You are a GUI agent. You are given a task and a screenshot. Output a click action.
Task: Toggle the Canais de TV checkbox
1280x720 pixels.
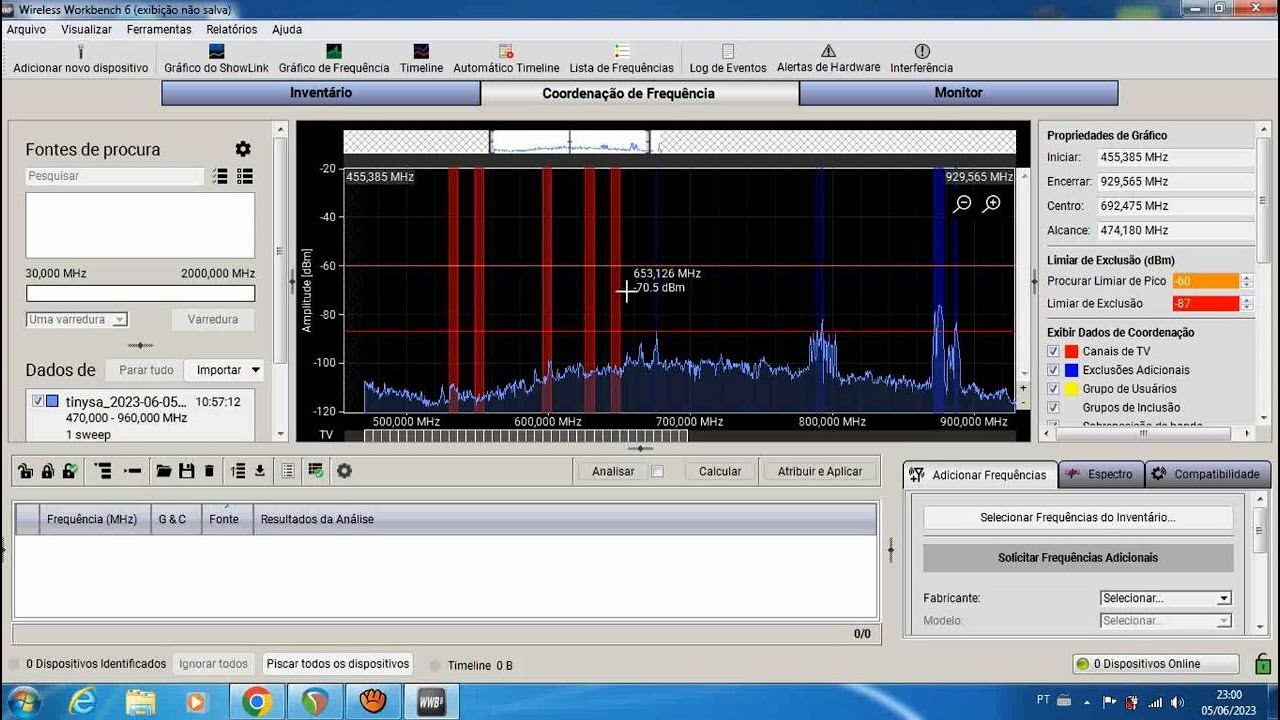1053,351
